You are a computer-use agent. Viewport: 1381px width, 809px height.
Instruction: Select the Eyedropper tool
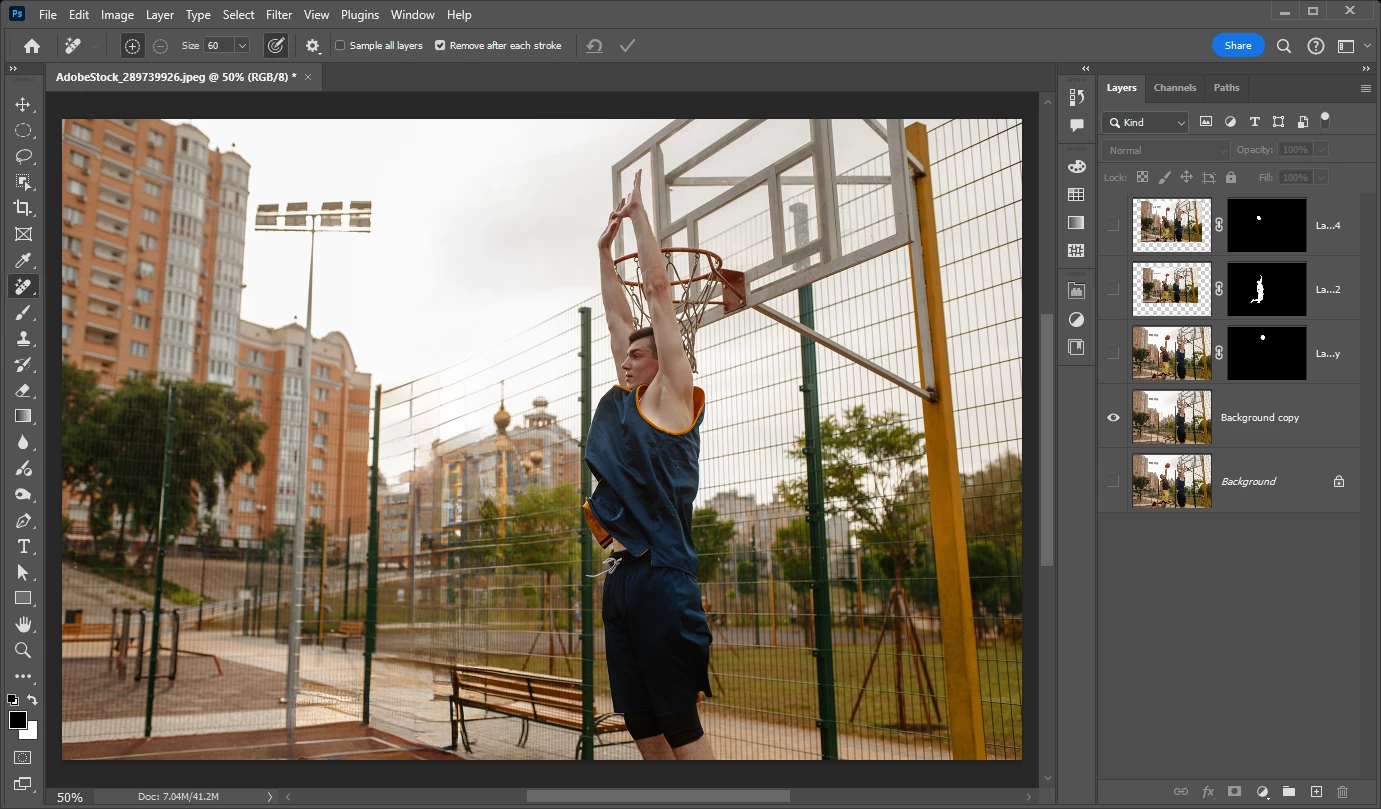(22, 261)
